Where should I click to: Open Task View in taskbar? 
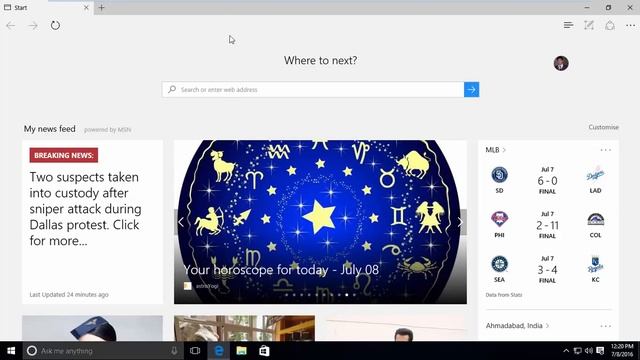tap(195, 351)
